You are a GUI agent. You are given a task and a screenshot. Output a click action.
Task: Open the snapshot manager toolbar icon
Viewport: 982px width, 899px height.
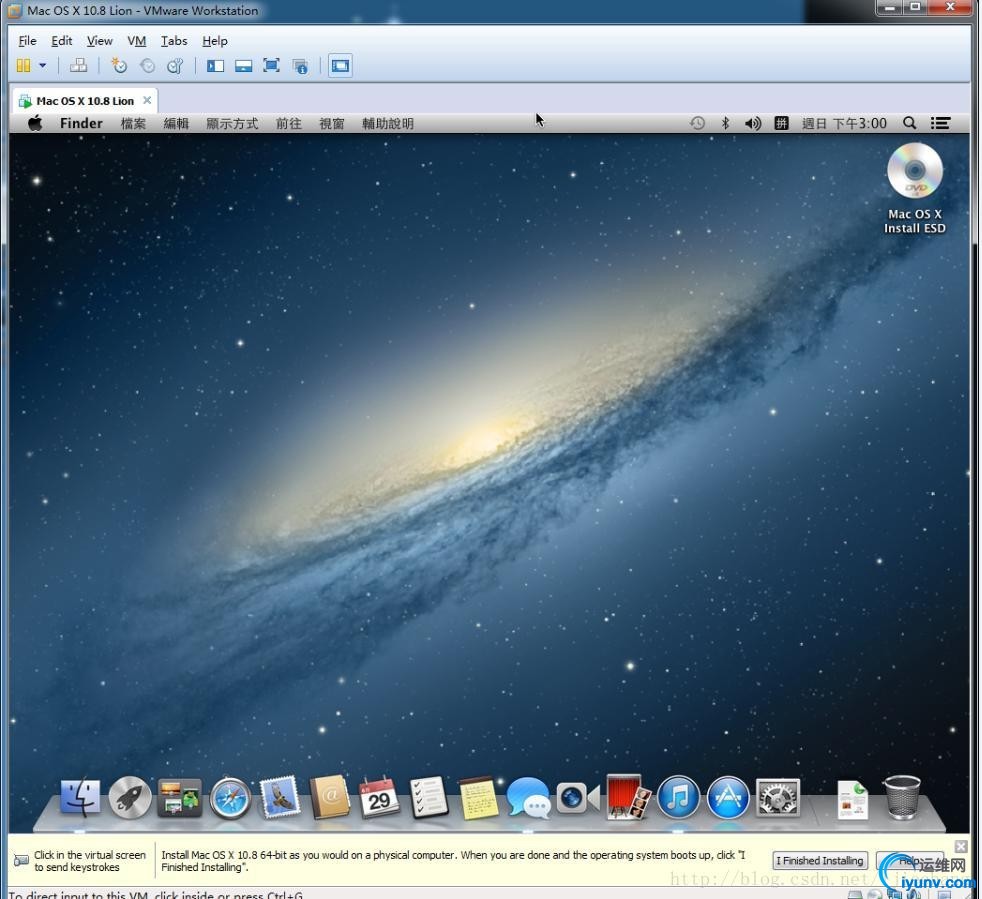175,65
